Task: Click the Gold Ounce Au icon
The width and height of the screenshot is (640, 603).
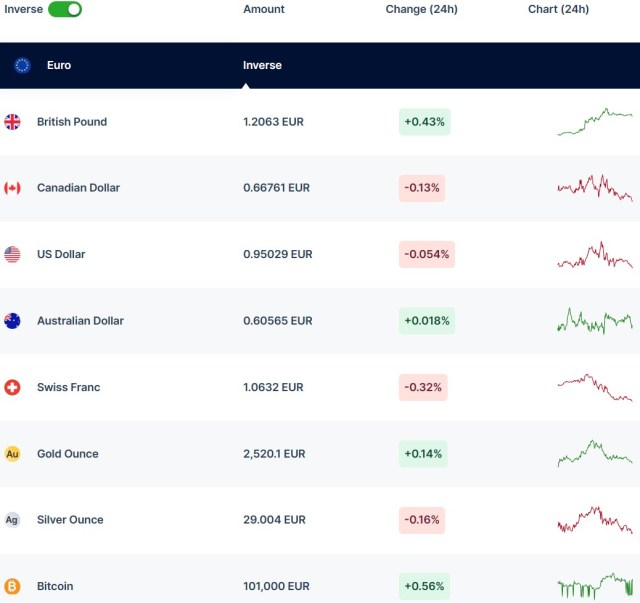Action: [x=12, y=454]
